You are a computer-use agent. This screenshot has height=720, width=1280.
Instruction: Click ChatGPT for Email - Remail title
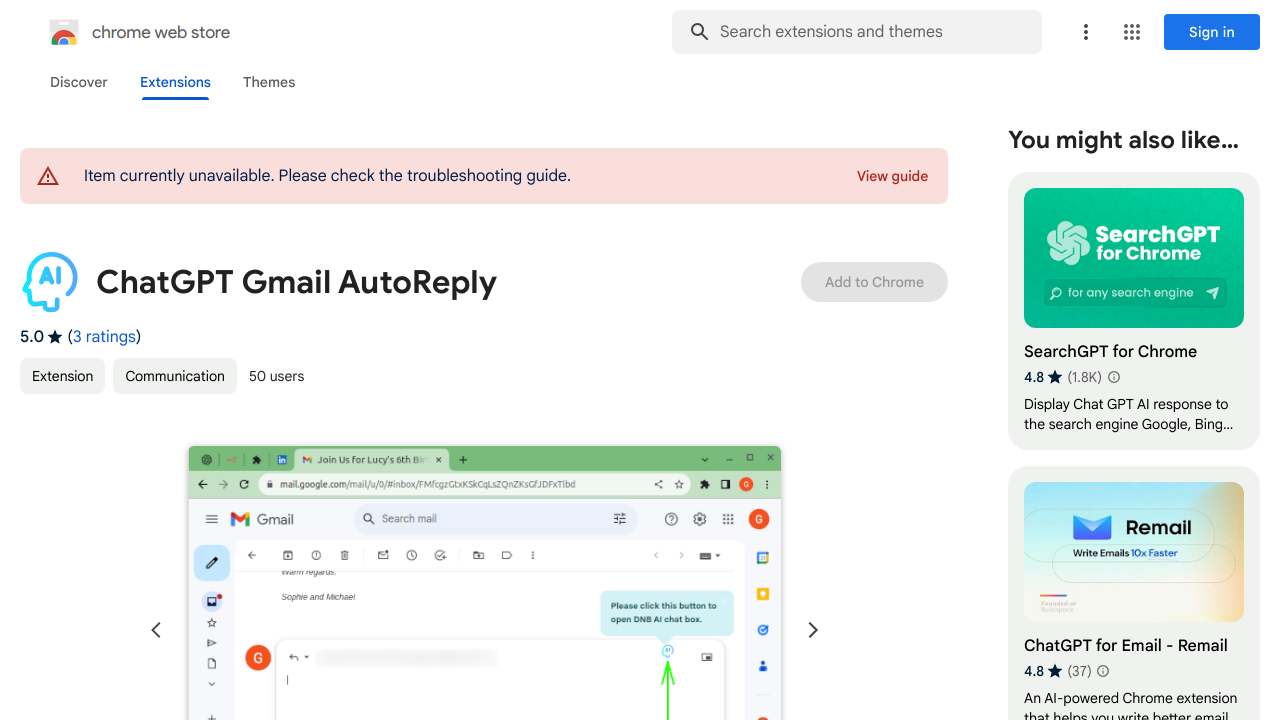[1126, 645]
